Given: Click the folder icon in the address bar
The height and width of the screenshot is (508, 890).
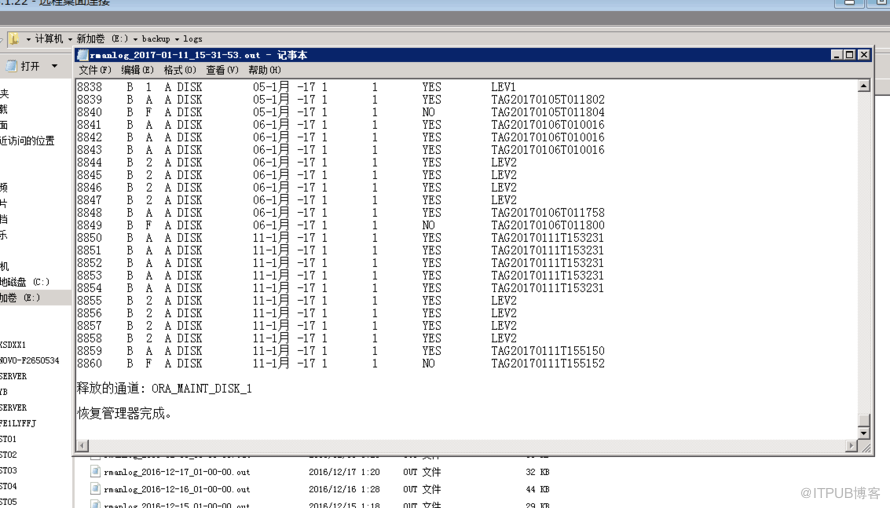Looking at the screenshot, I should (x=14, y=39).
